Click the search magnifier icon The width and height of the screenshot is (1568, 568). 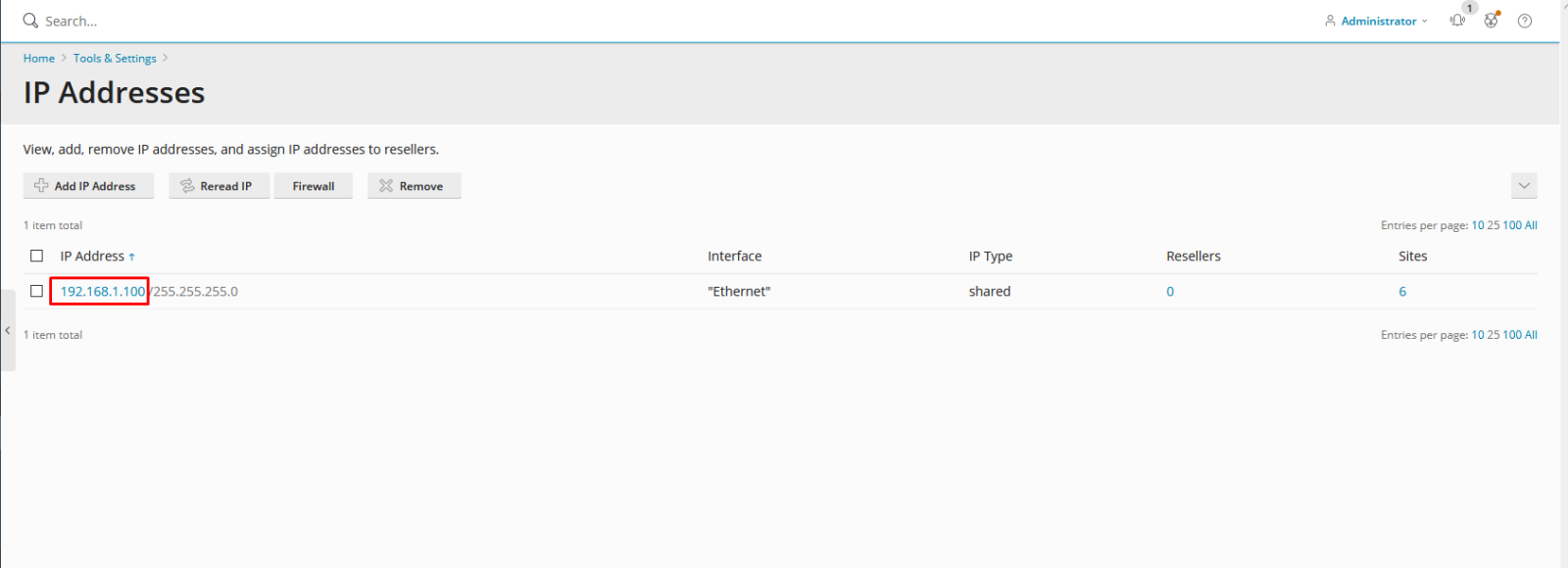pos(30,21)
